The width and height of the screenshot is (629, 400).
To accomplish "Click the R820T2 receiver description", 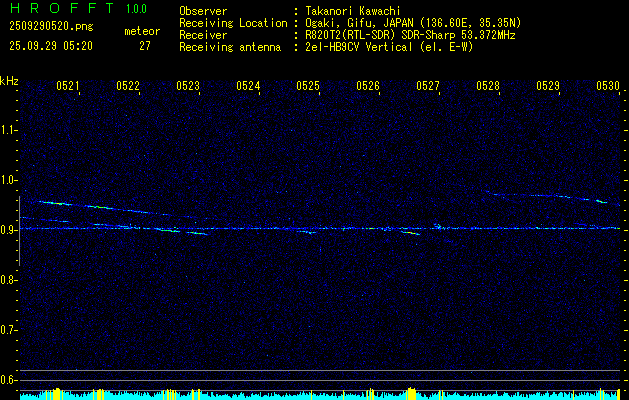I will click(x=410, y=34).
